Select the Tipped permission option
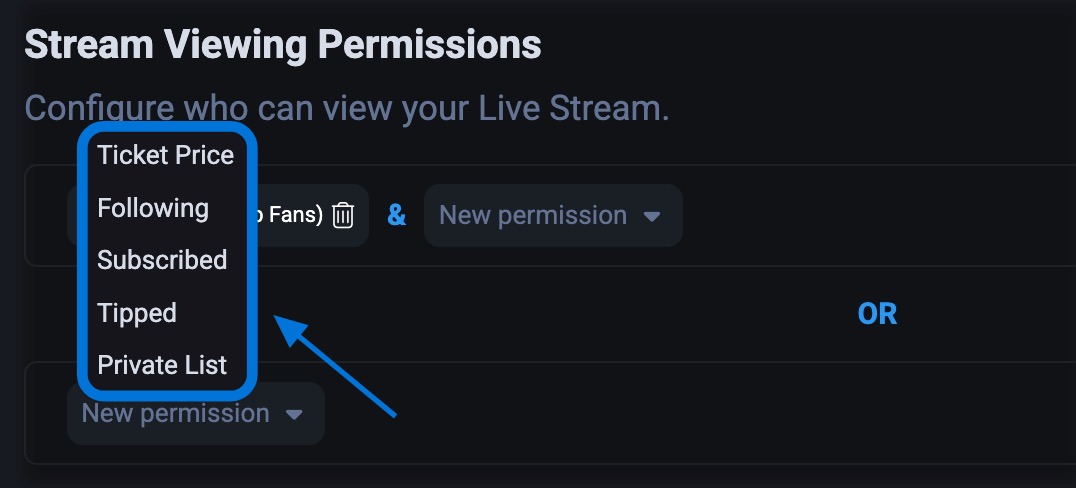1076x488 pixels. click(x=137, y=313)
